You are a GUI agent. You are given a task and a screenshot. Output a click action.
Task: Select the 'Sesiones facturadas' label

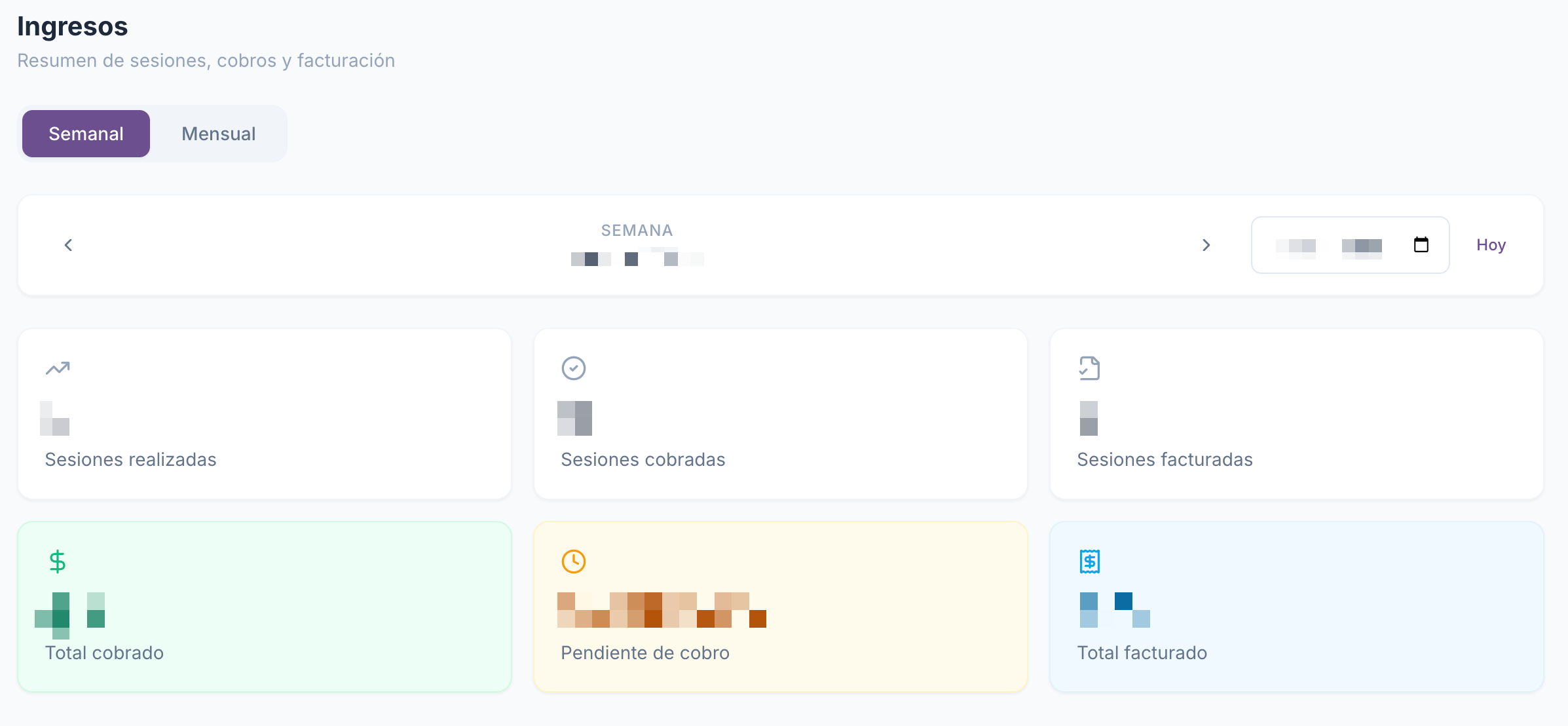[1165, 460]
